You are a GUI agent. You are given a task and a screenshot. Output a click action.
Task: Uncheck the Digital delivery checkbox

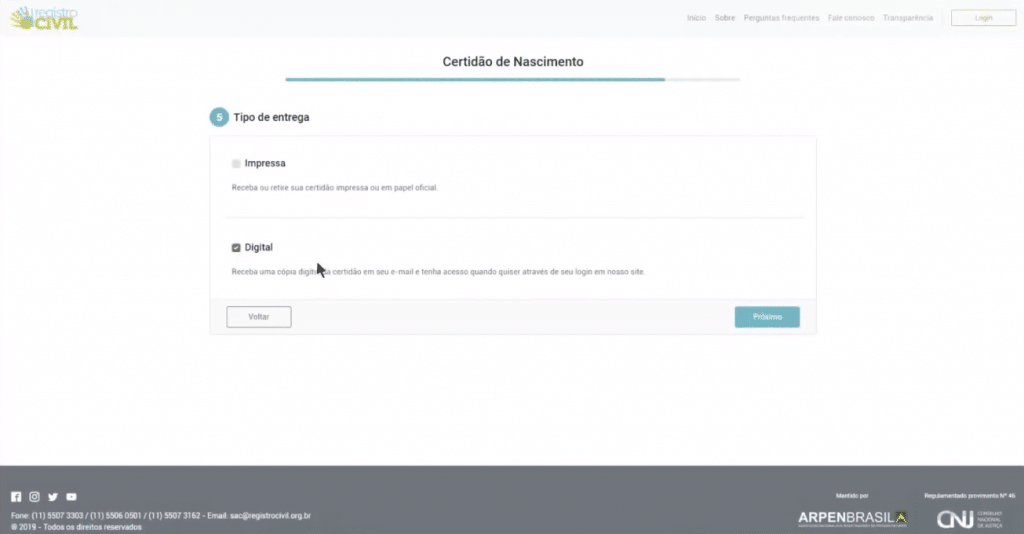(x=236, y=247)
